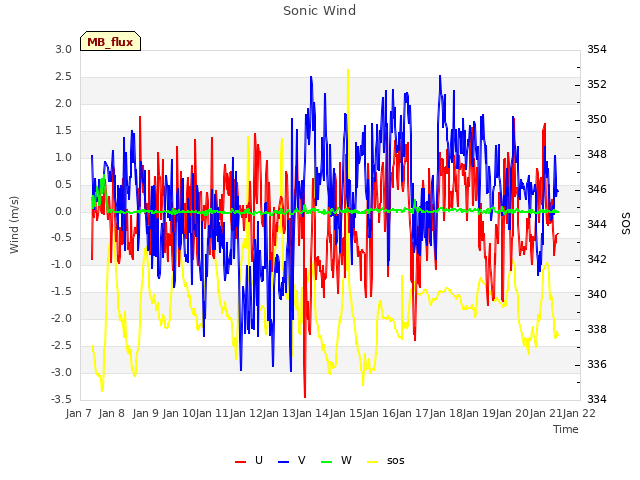Click the 3.0 left axis tick label
This screenshot has height=480, width=640.
click(64, 49)
